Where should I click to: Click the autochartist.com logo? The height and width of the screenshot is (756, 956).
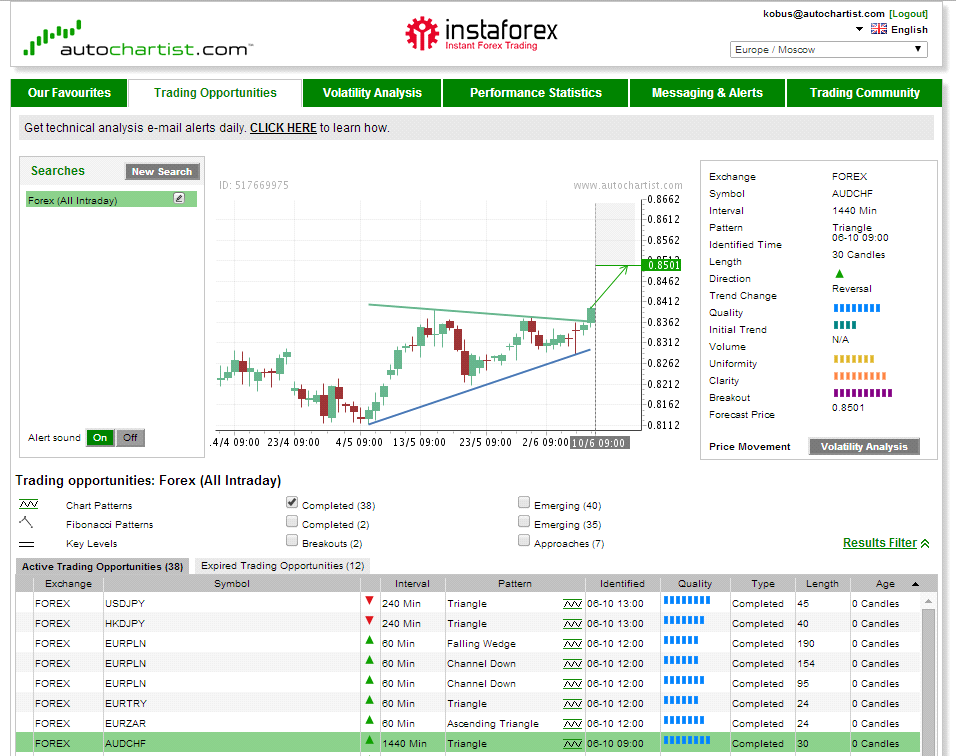(137, 42)
